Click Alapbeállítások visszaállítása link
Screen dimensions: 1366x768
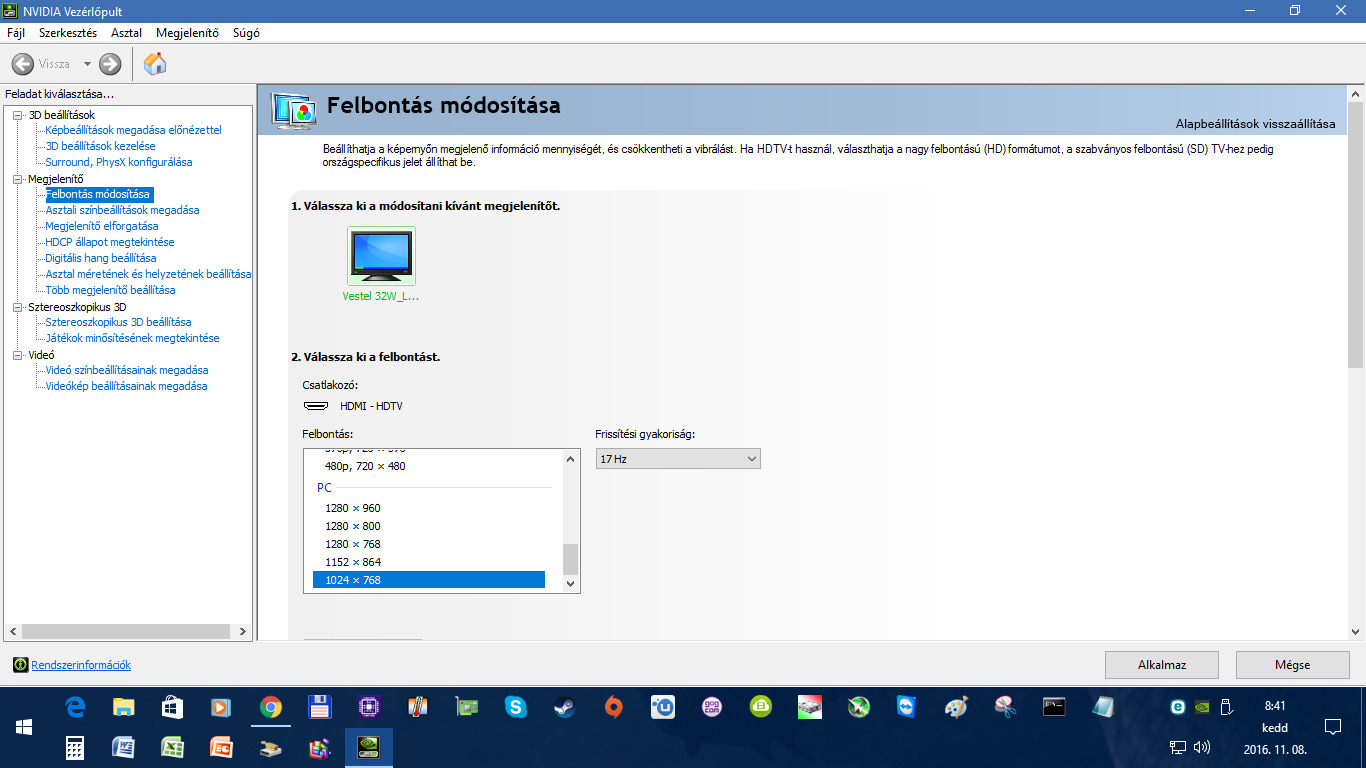click(x=1255, y=124)
